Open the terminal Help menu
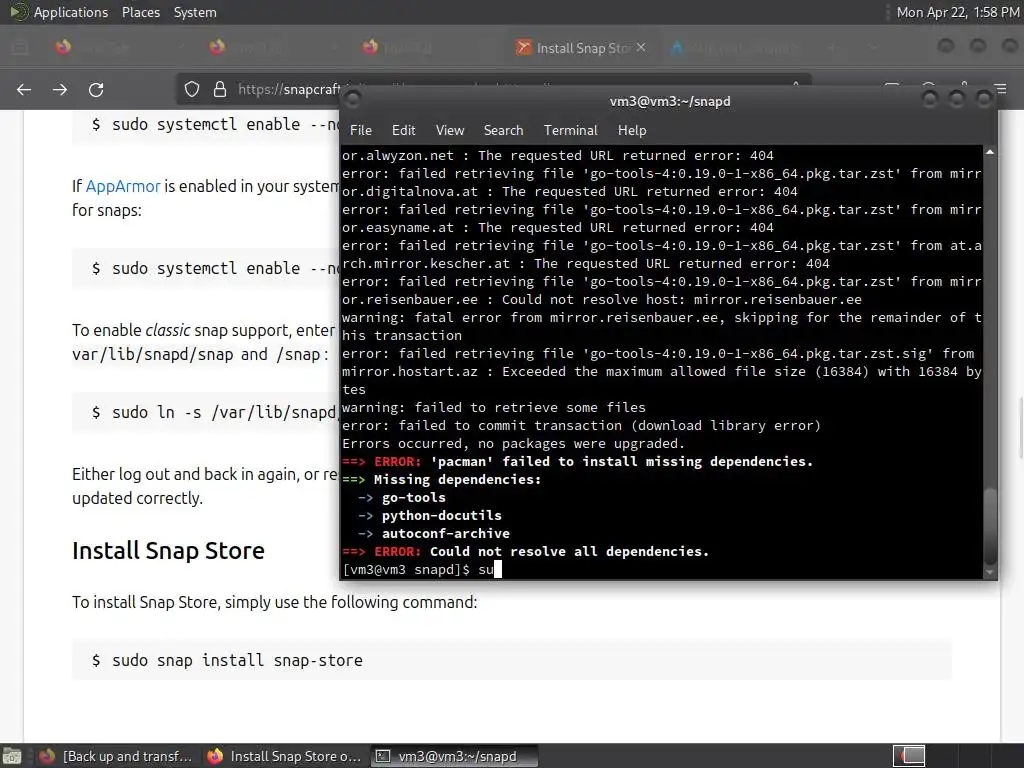This screenshot has height=768, width=1024. [x=632, y=130]
